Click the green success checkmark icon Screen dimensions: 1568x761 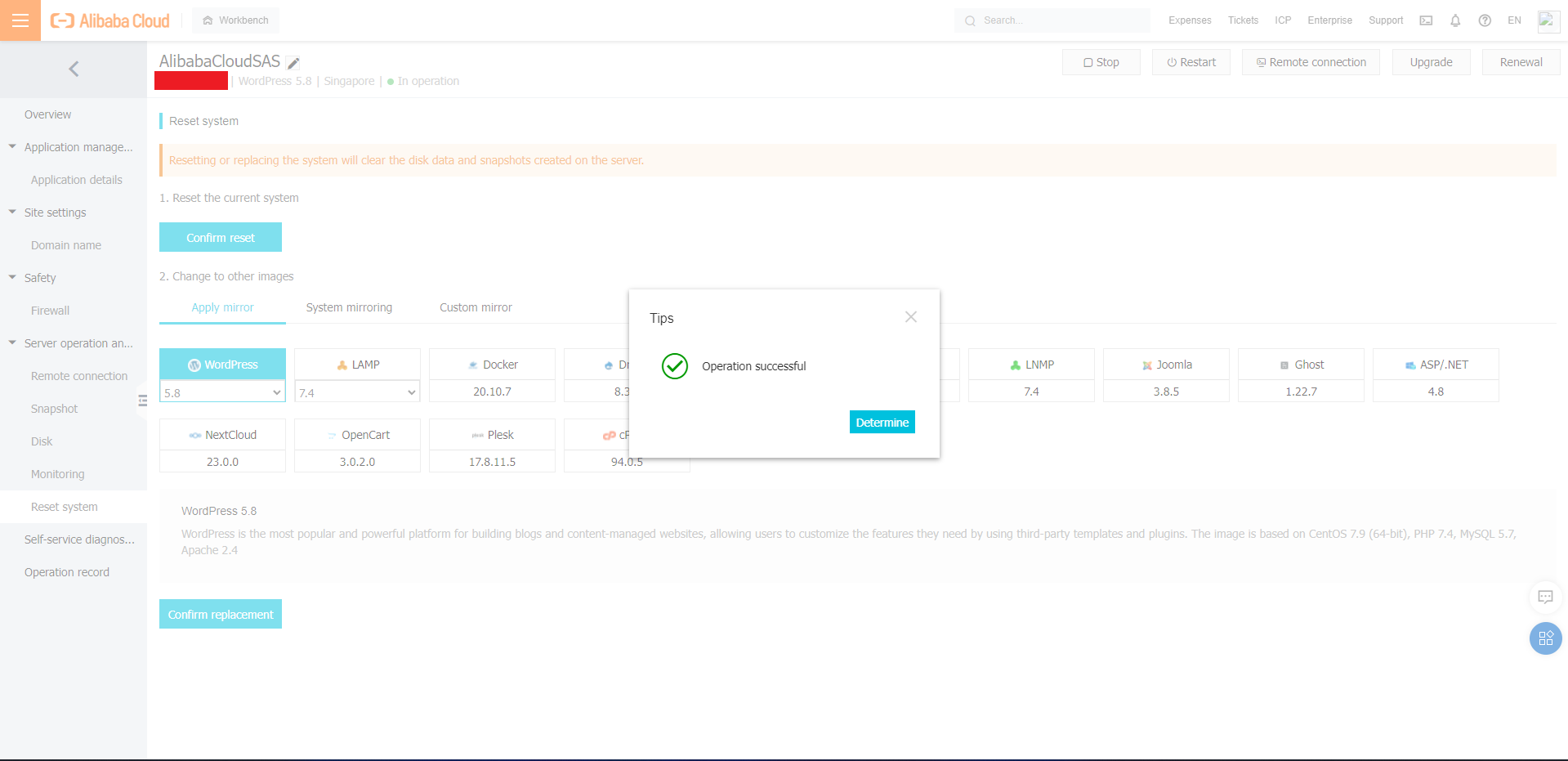coord(675,366)
